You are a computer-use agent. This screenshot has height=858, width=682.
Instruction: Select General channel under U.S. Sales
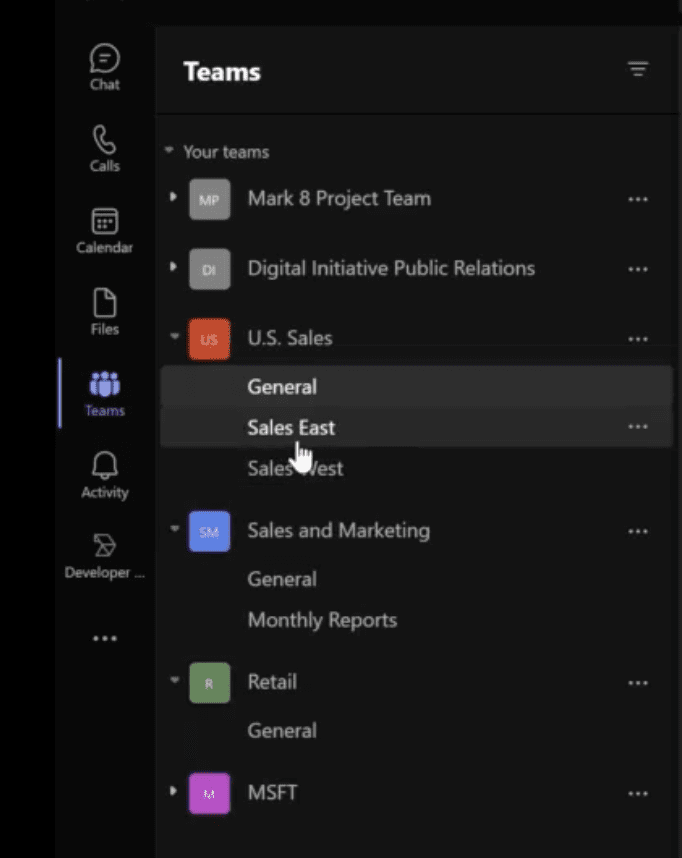(x=417, y=386)
